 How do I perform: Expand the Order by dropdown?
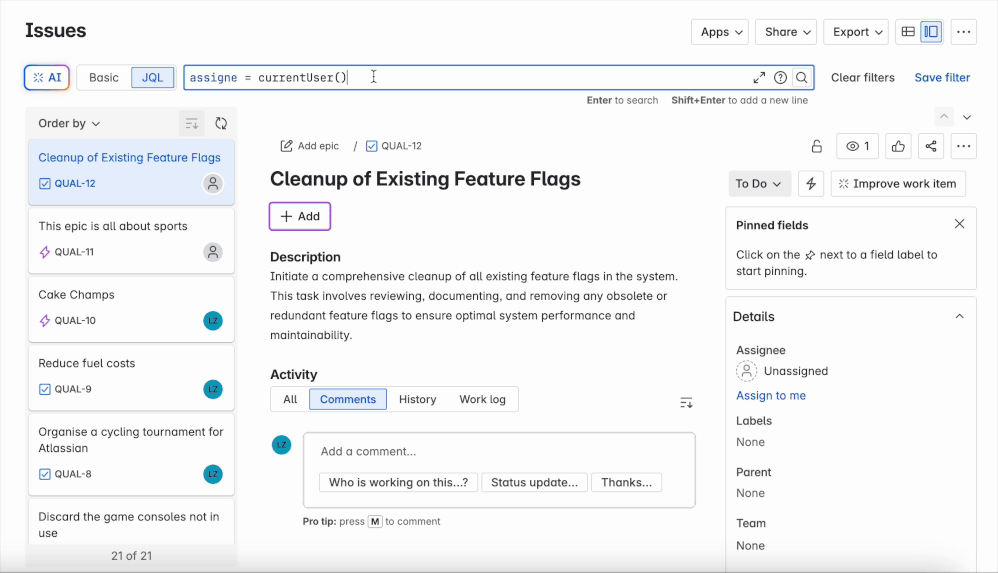tap(69, 123)
